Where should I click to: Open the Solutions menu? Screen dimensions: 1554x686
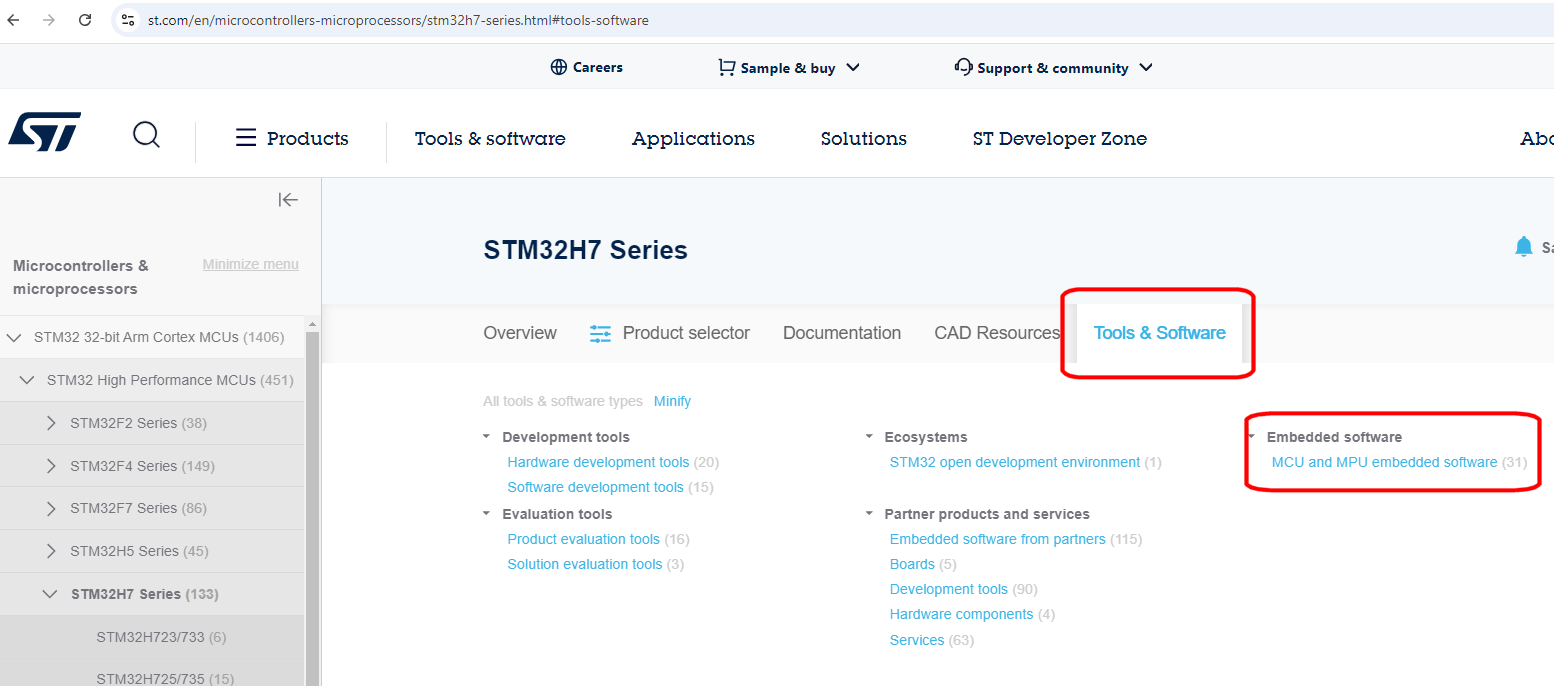pyautogui.click(x=863, y=138)
